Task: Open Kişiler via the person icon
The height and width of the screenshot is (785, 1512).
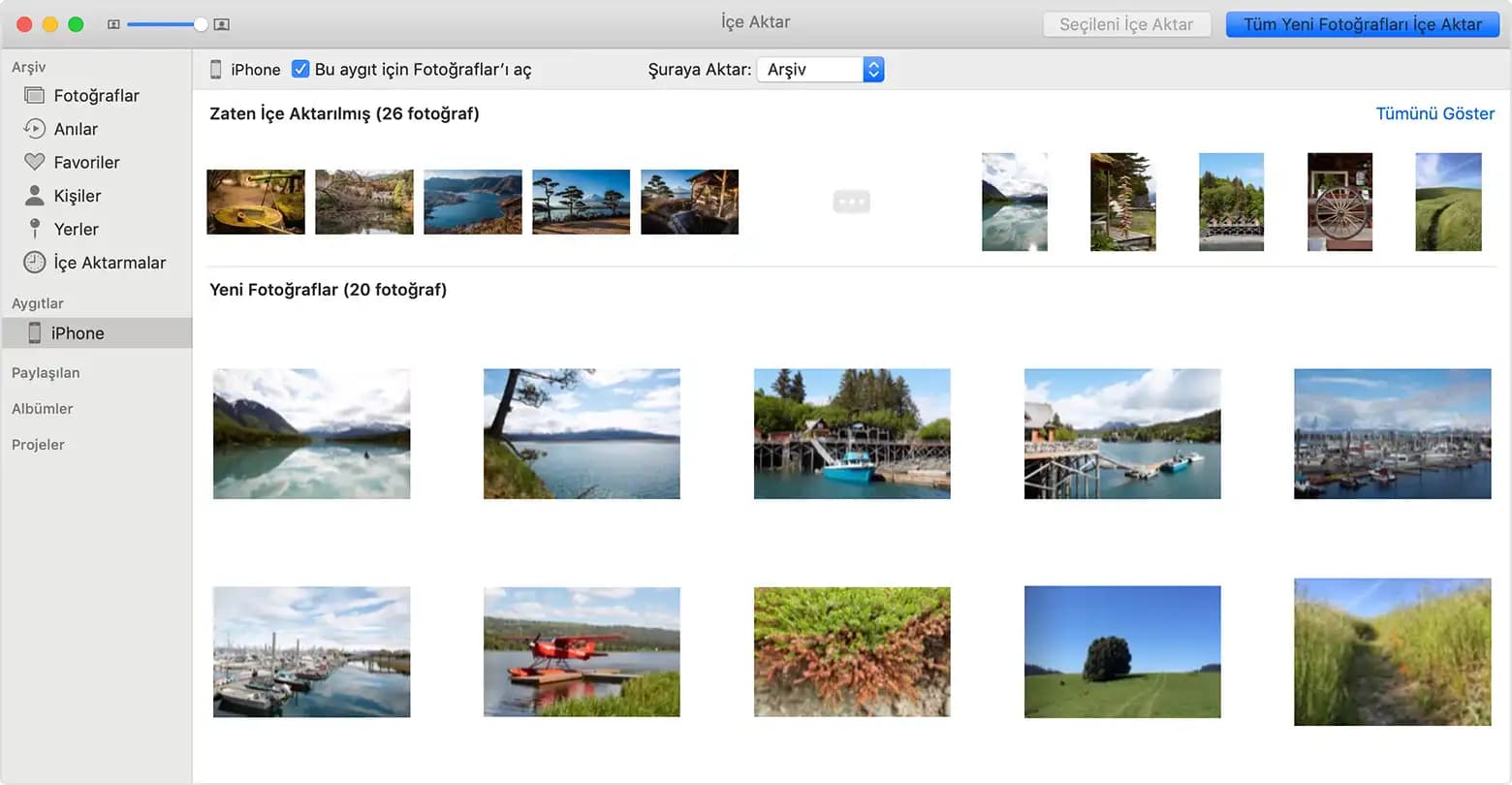Action: 35,196
